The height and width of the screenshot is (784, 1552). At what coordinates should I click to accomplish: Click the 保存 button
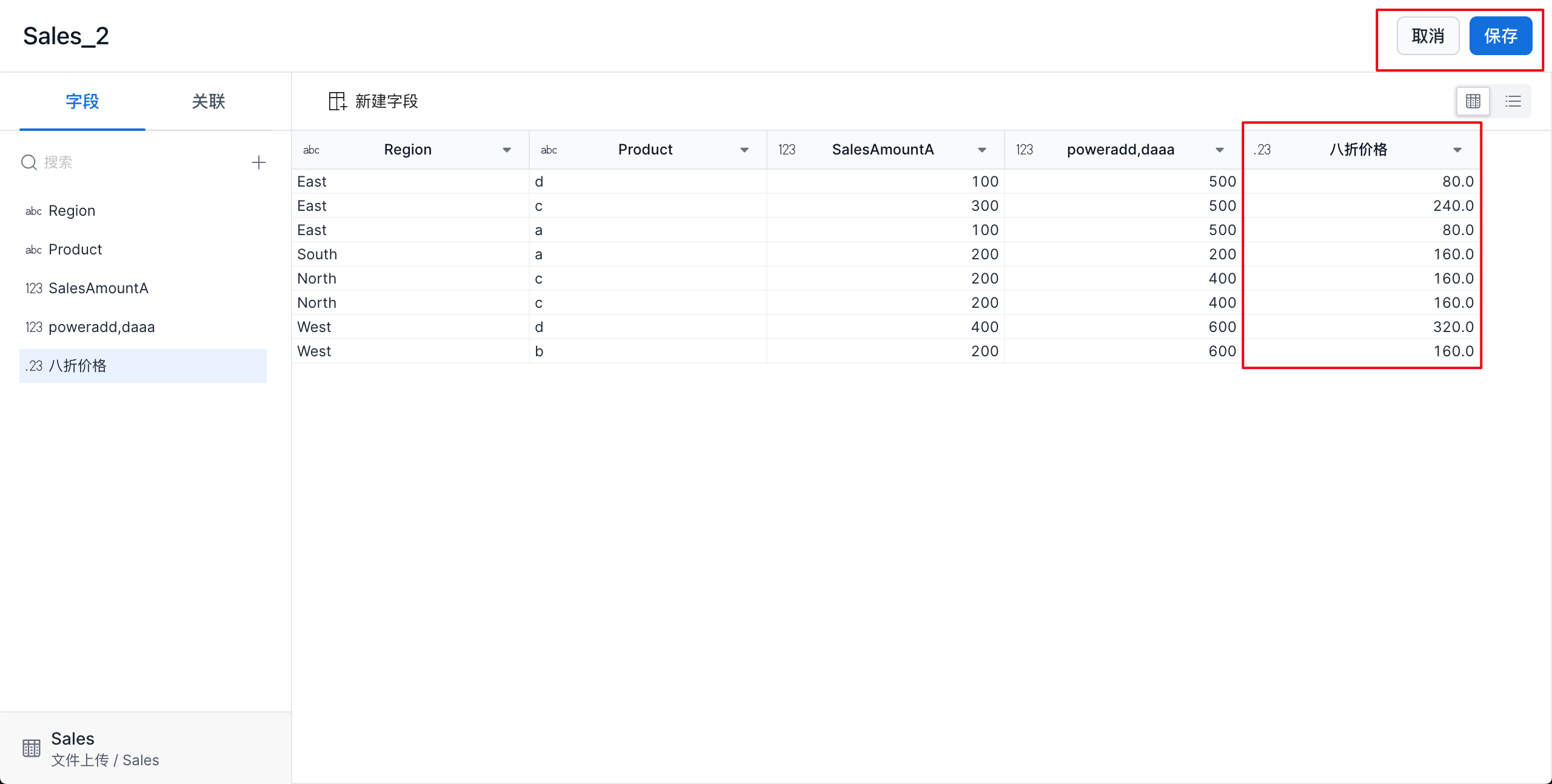pyautogui.click(x=1500, y=36)
